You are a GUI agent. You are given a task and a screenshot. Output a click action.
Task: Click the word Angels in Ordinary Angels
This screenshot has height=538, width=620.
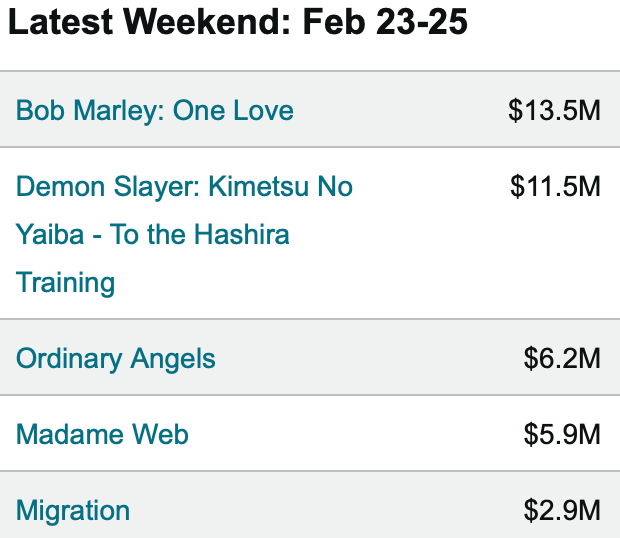tap(173, 359)
